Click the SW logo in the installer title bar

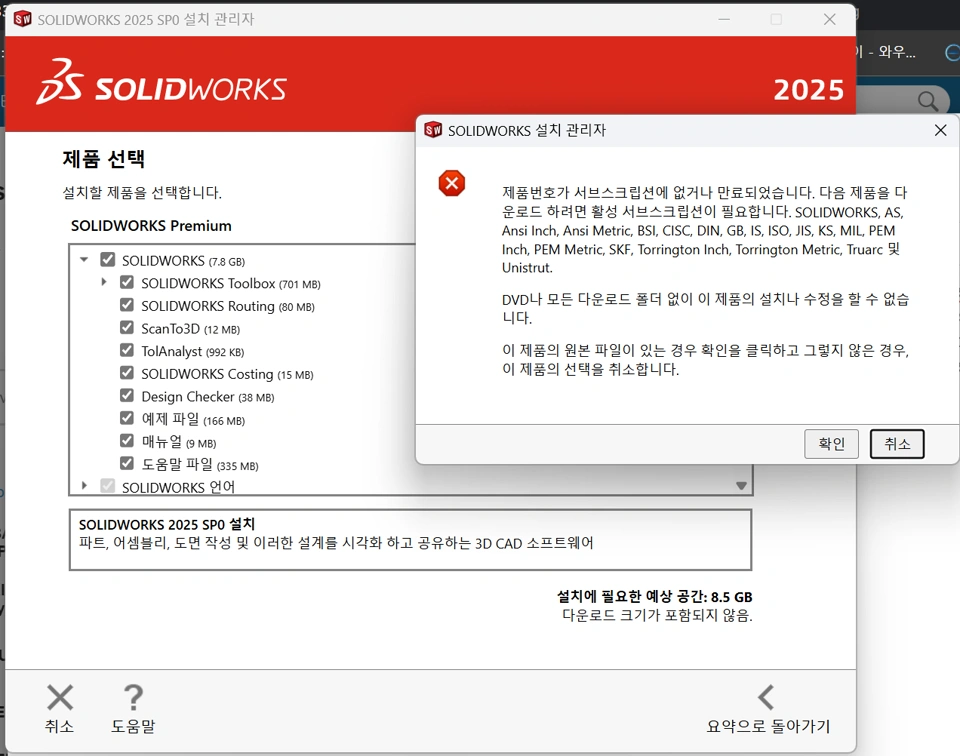[23, 19]
